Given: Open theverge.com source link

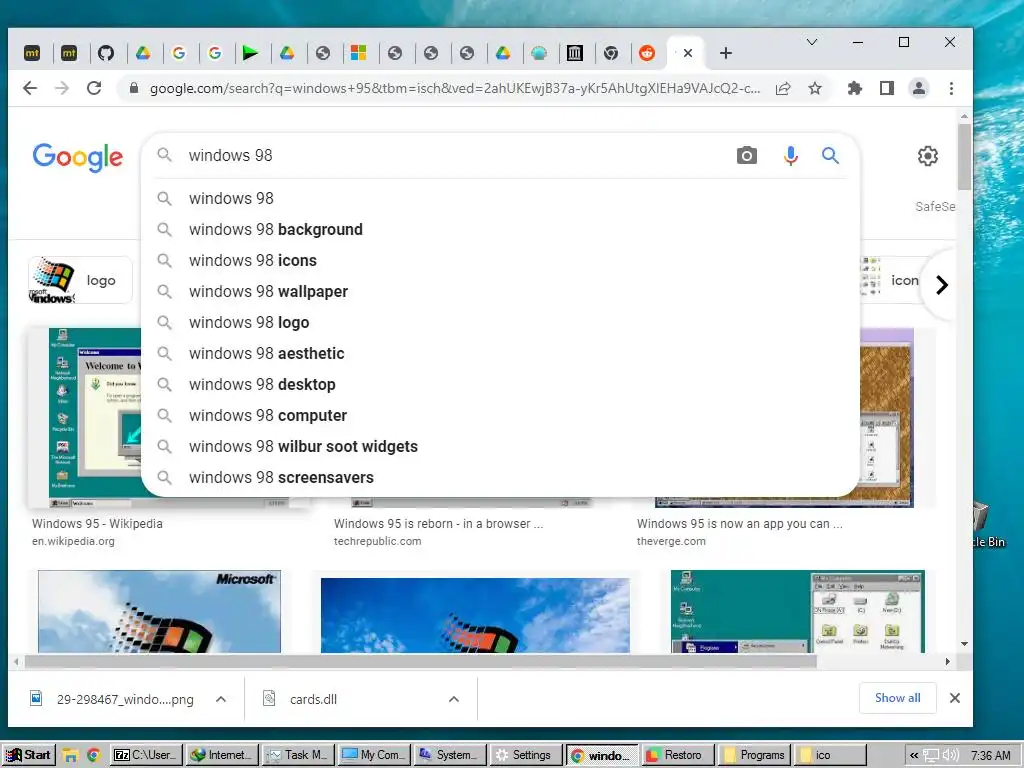Looking at the screenshot, I should 671,541.
